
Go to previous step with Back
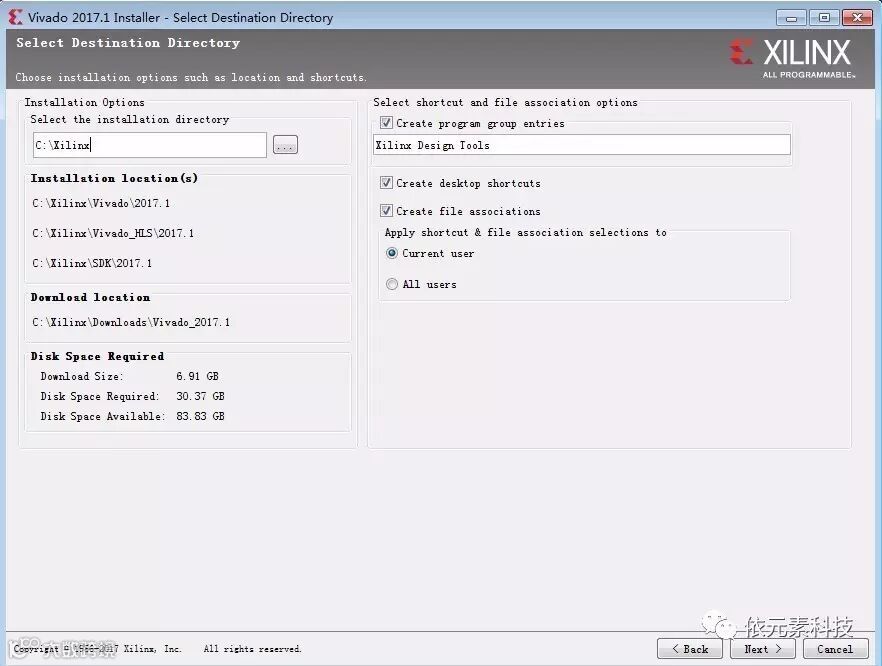(x=690, y=649)
